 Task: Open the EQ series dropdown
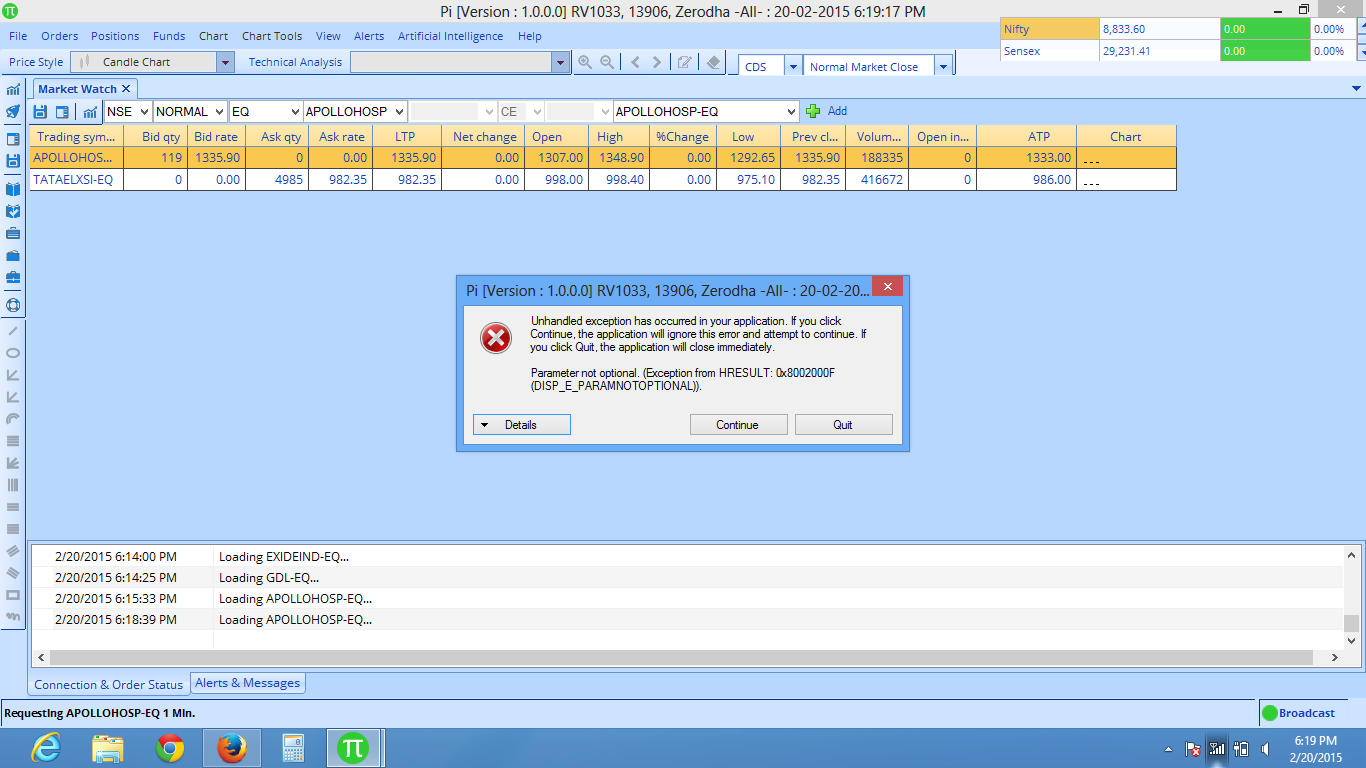coord(265,112)
